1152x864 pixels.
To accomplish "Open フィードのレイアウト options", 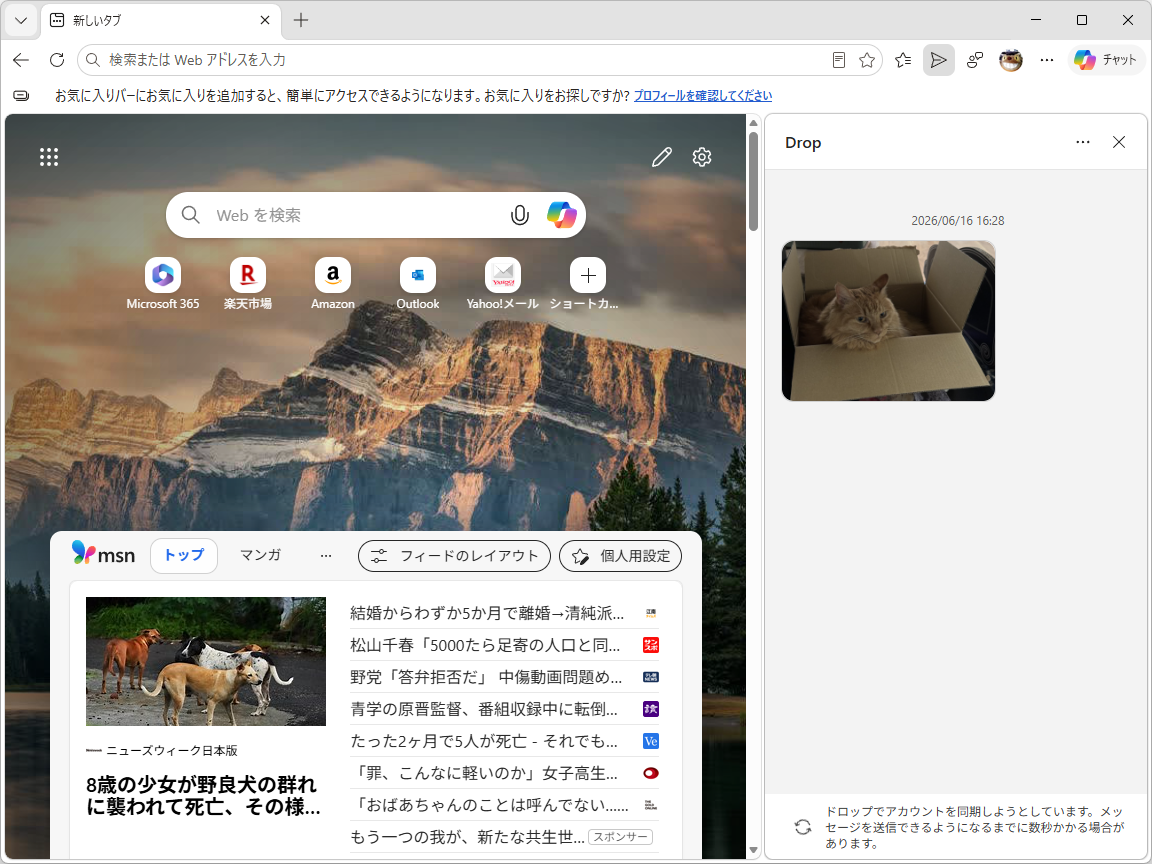I will tap(454, 556).
